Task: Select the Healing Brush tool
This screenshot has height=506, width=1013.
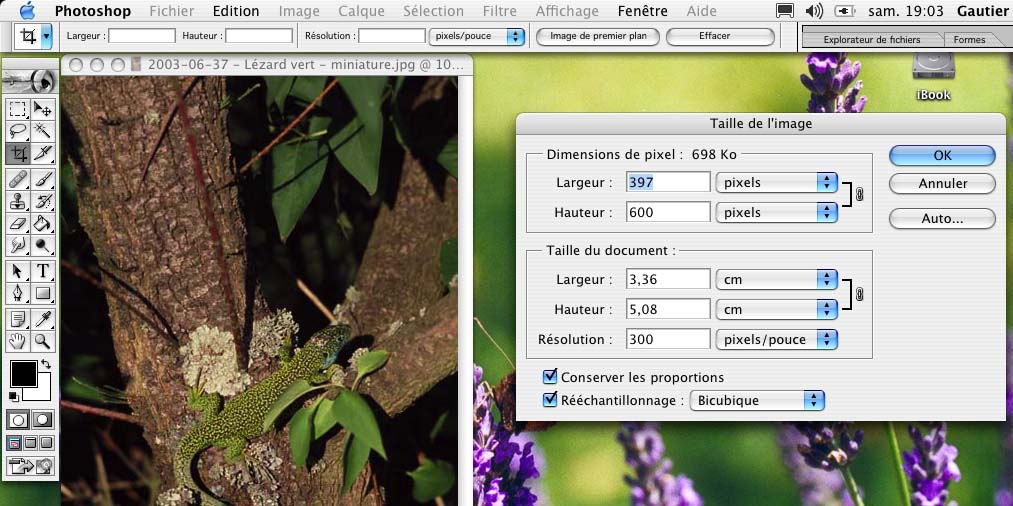Action: tap(18, 179)
